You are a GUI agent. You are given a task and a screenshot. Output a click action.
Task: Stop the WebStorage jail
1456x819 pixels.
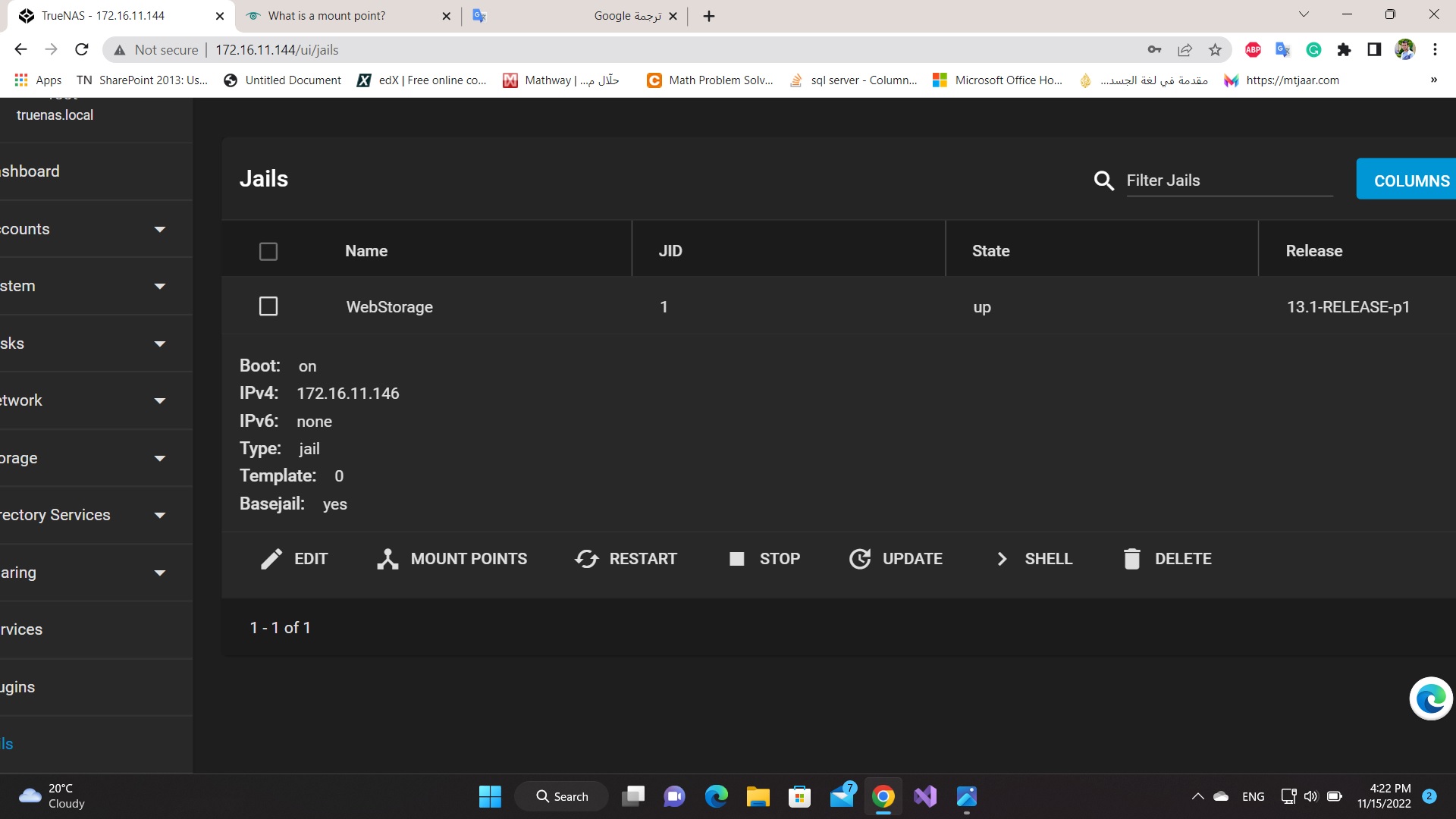tap(764, 559)
